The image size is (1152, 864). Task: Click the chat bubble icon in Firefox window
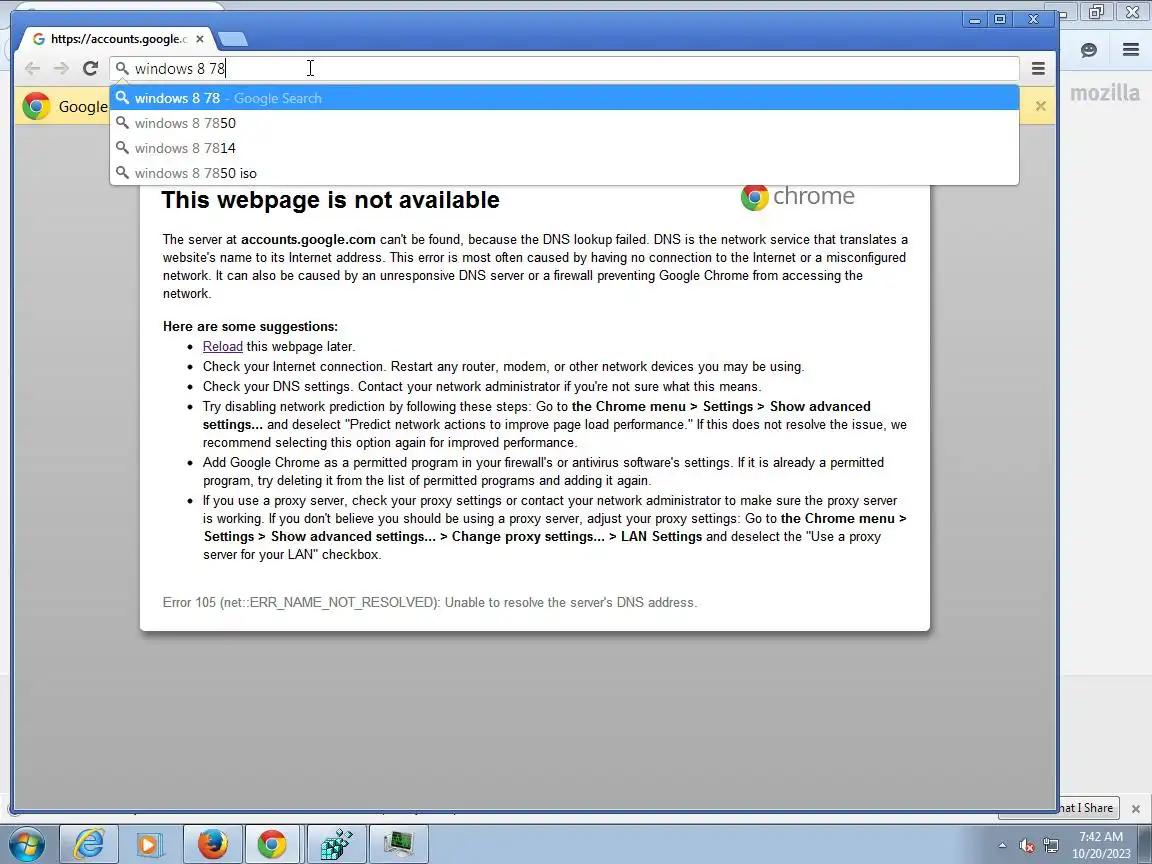[x=1089, y=50]
